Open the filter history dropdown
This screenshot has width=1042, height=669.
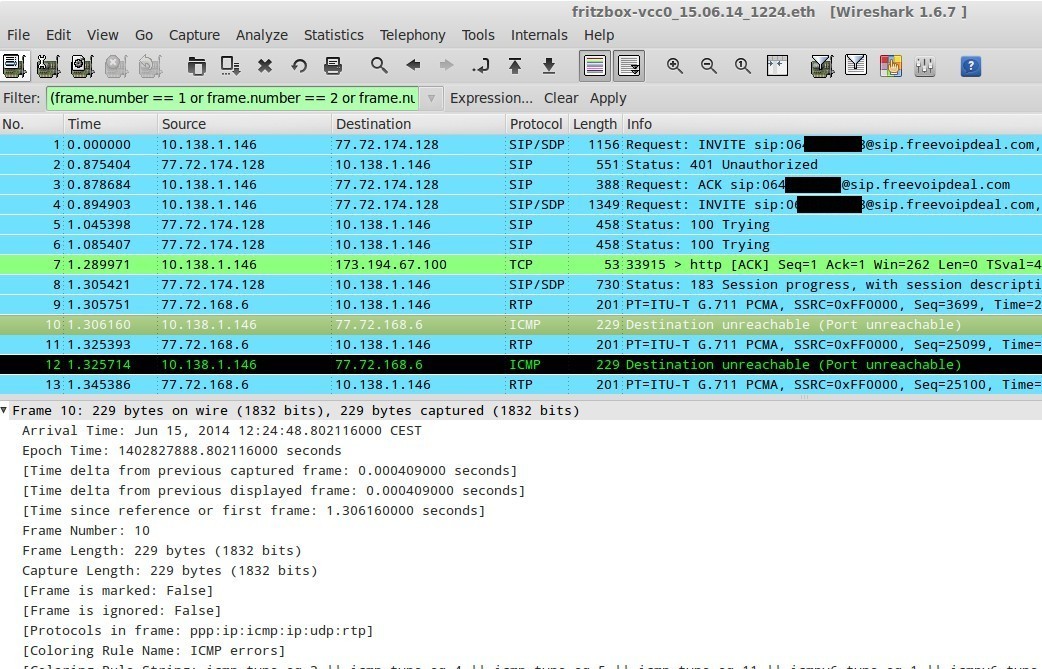431,98
